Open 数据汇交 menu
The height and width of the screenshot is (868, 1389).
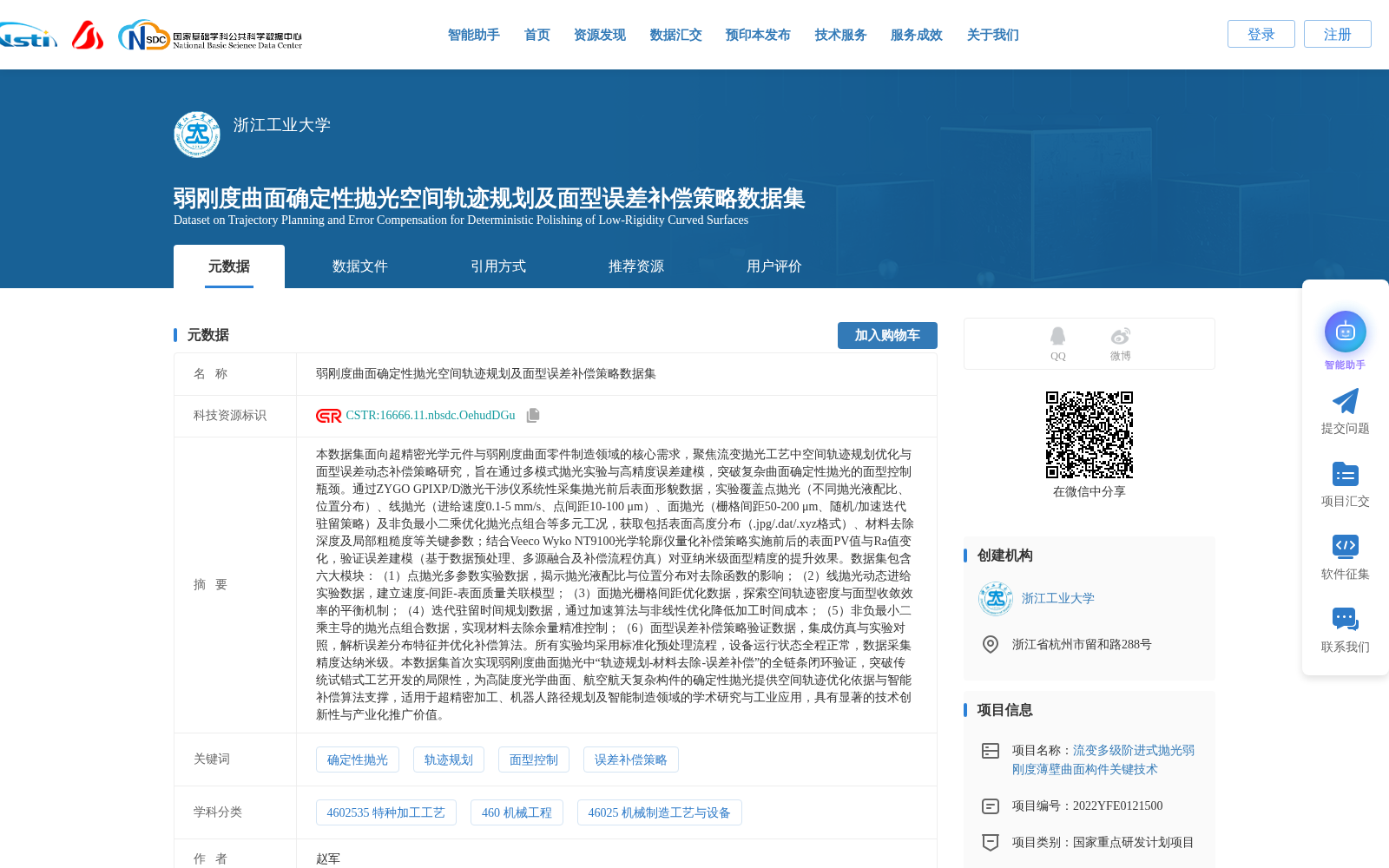pos(676,35)
